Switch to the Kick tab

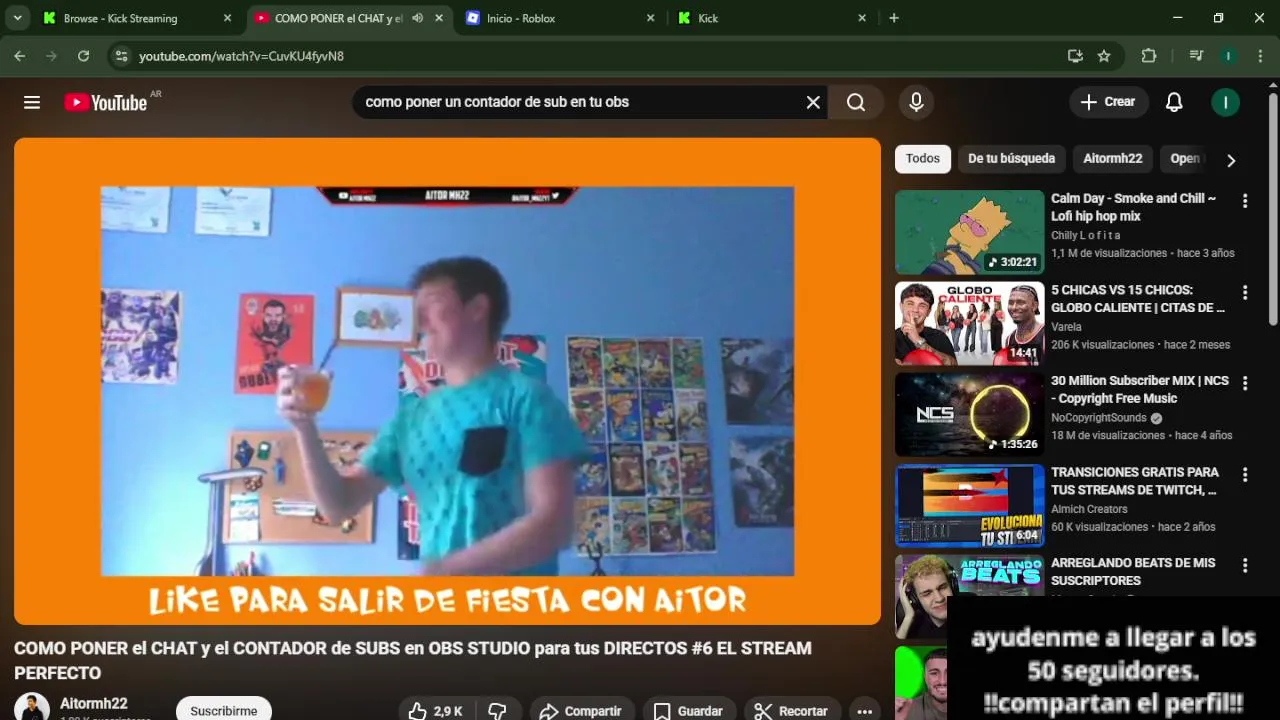pyautogui.click(x=771, y=18)
